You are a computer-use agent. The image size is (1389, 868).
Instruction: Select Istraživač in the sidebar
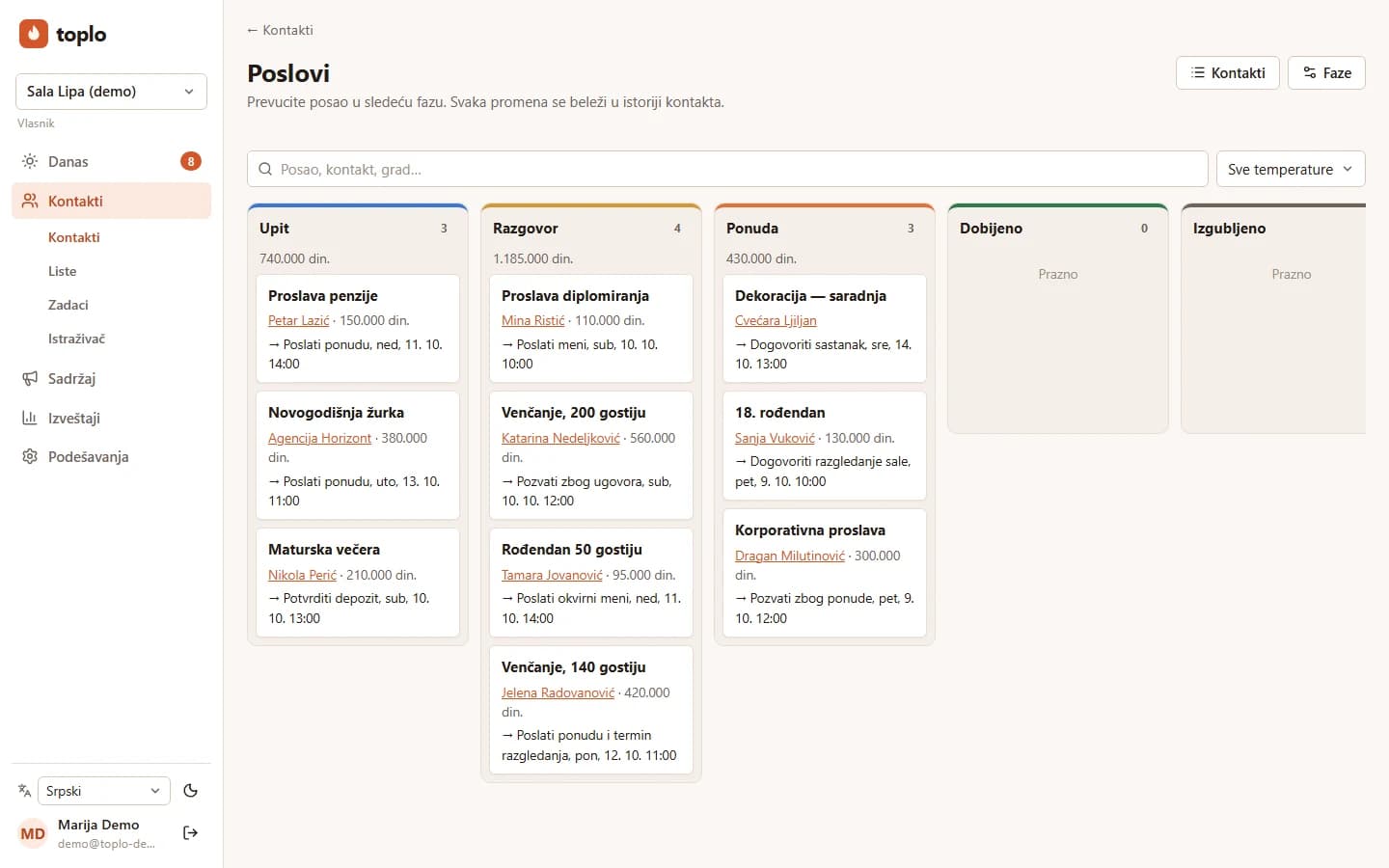(77, 339)
